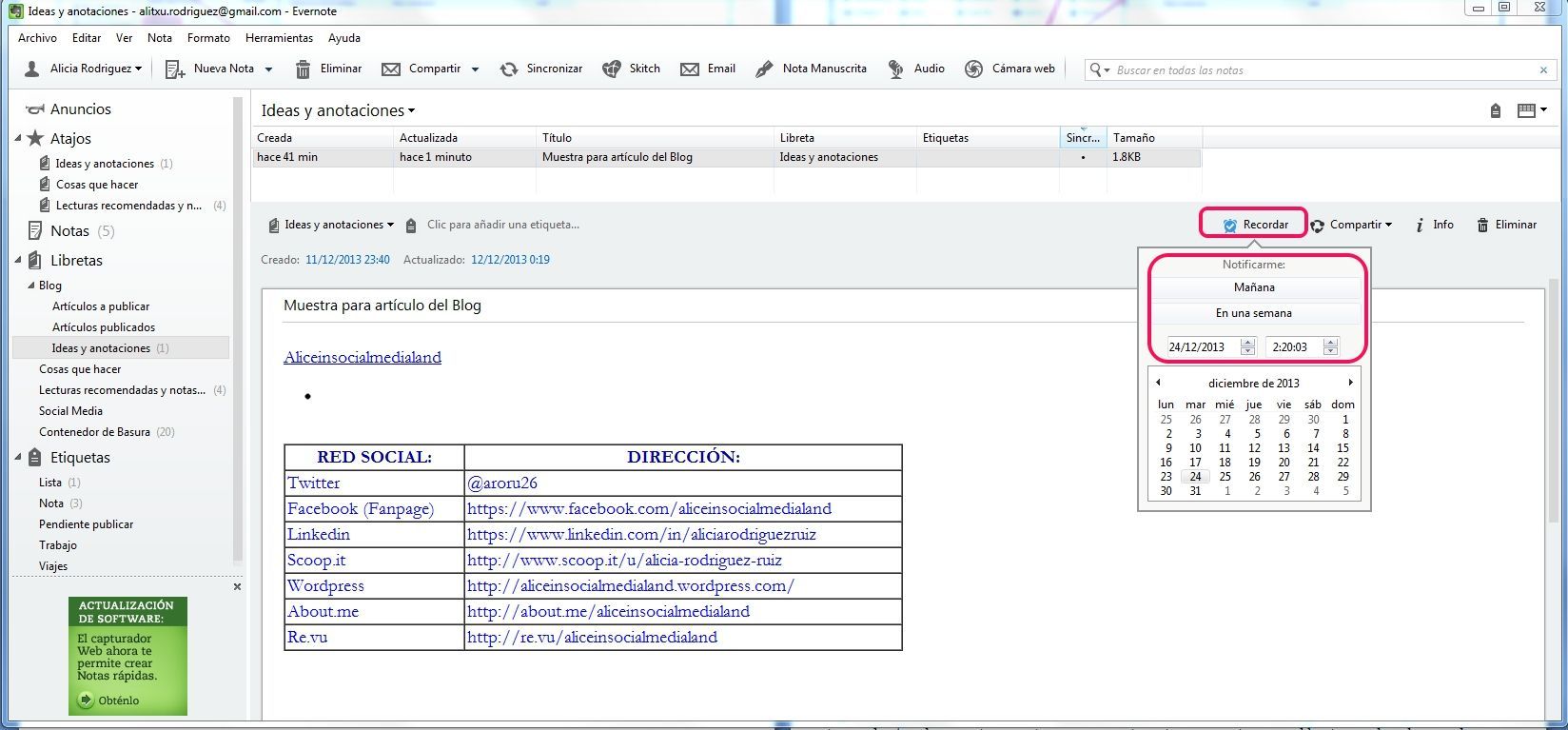
Task: Open the Ver menu
Action: (x=124, y=38)
